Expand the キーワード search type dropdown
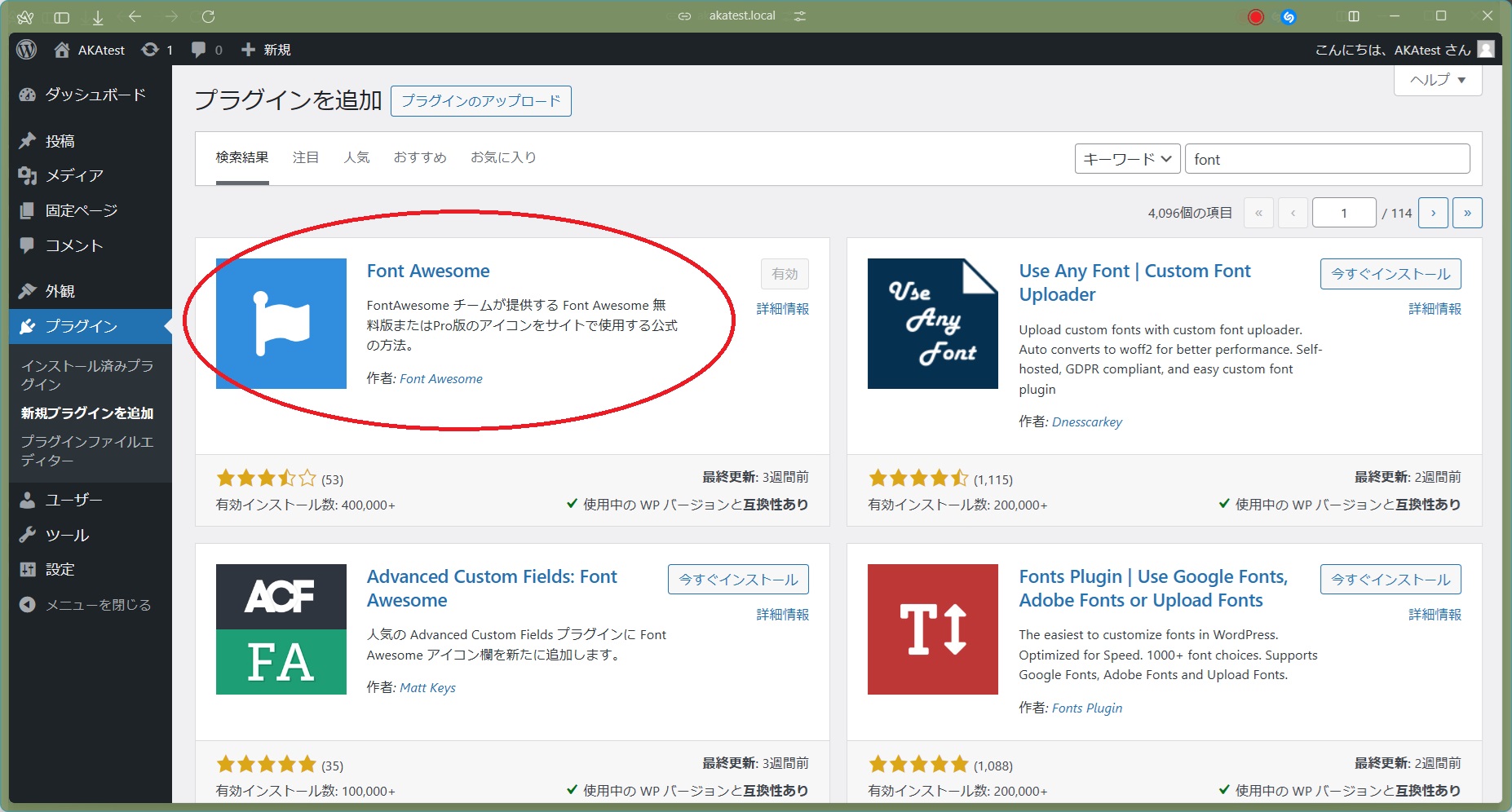Screen dimensions: 1512x812 (1127, 159)
